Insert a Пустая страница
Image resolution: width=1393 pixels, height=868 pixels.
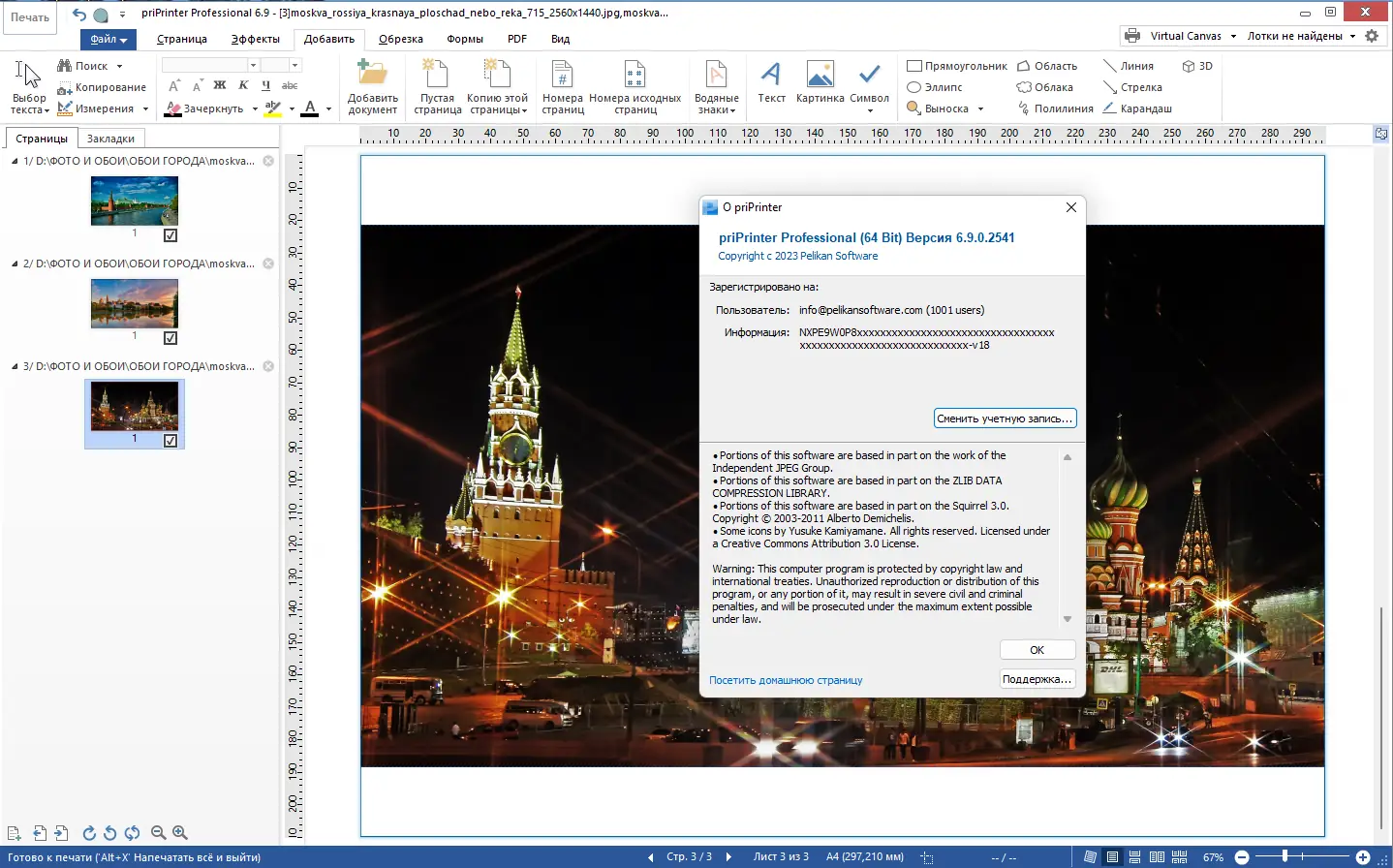pos(436,86)
